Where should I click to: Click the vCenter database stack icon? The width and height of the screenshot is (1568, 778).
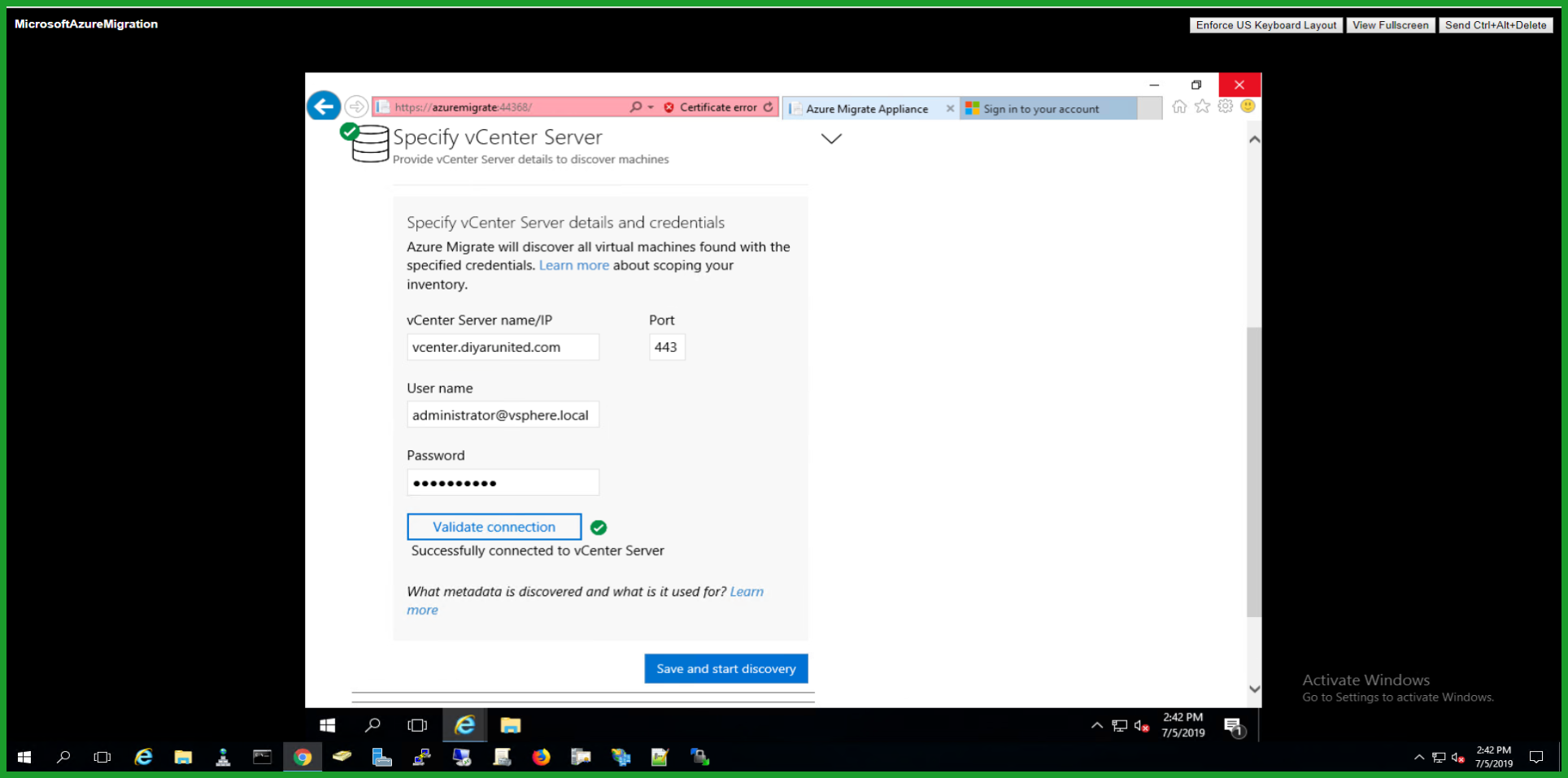(370, 144)
